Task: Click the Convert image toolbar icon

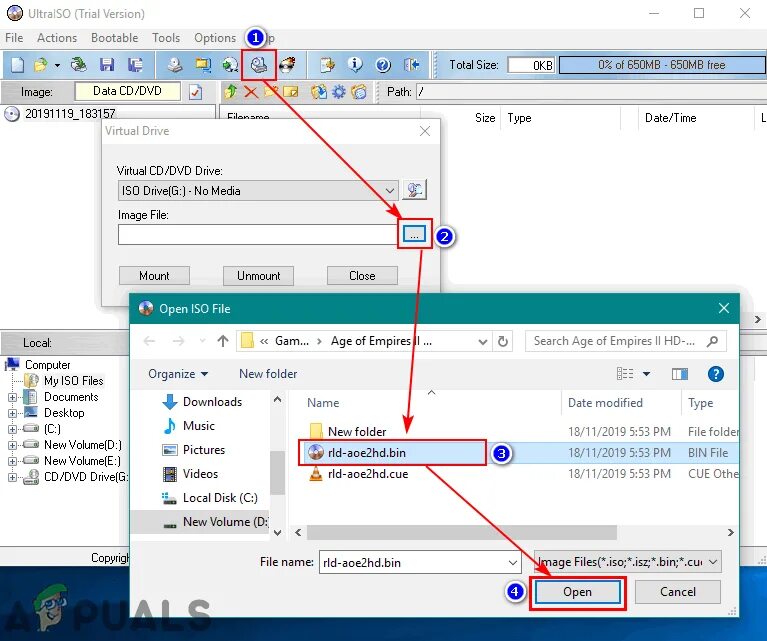Action: click(230, 65)
